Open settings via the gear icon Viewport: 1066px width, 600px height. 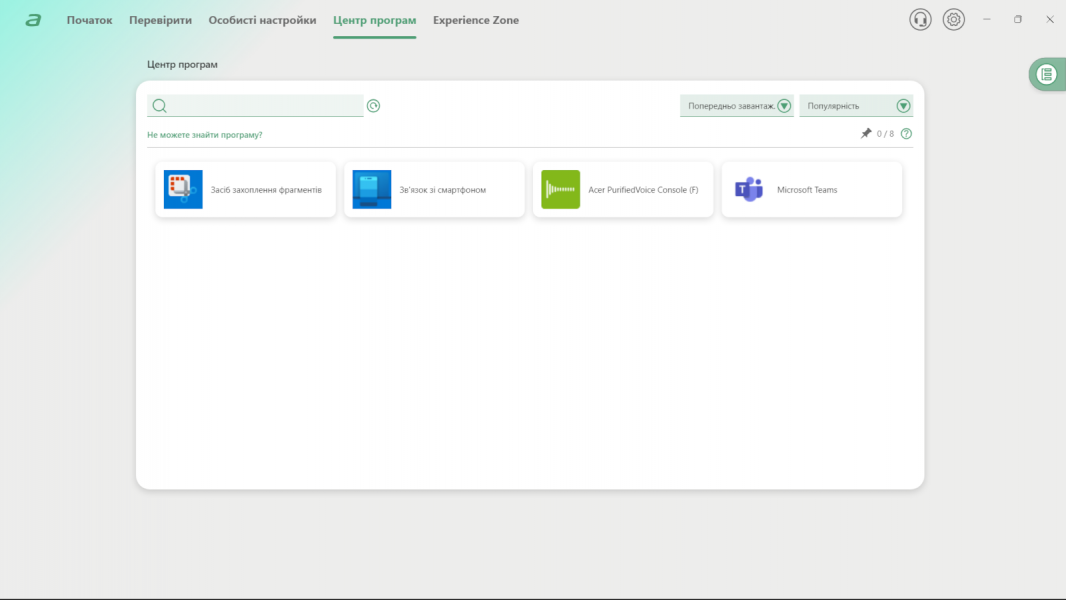click(x=954, y=20)
